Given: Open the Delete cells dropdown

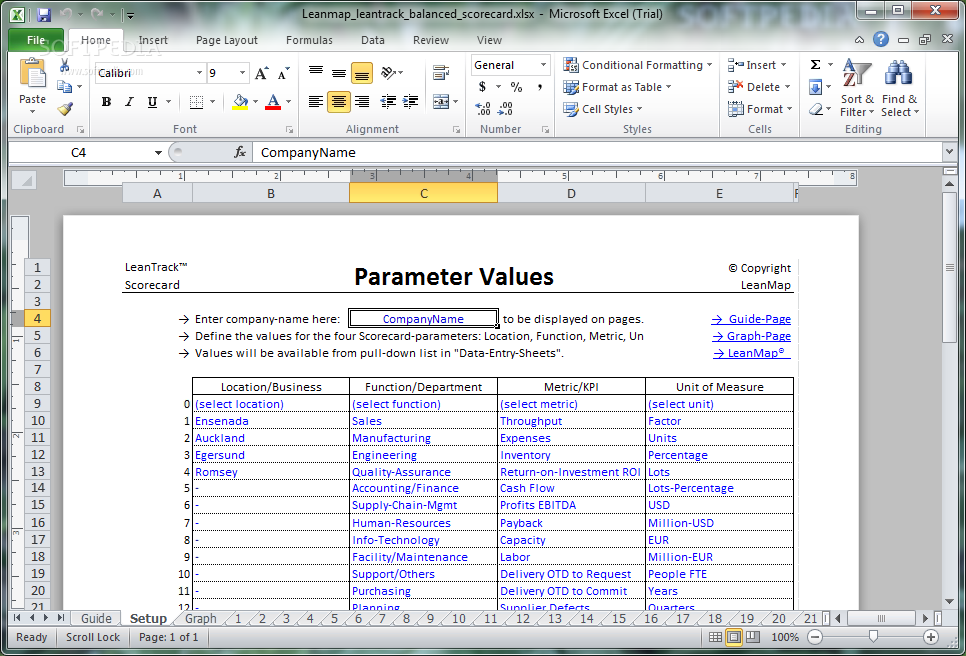Looking at the screenshot, I should (x=758, y=87).
